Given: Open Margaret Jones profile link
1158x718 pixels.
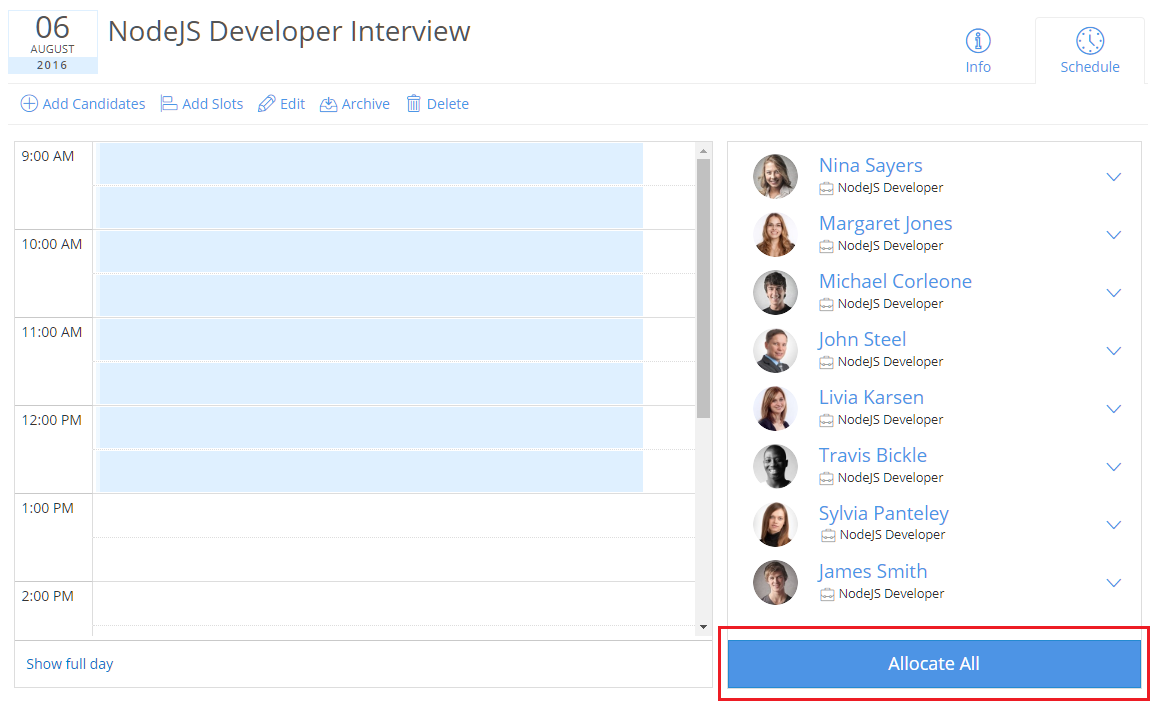Looking at the screenshot, I should tap(885, 223).
